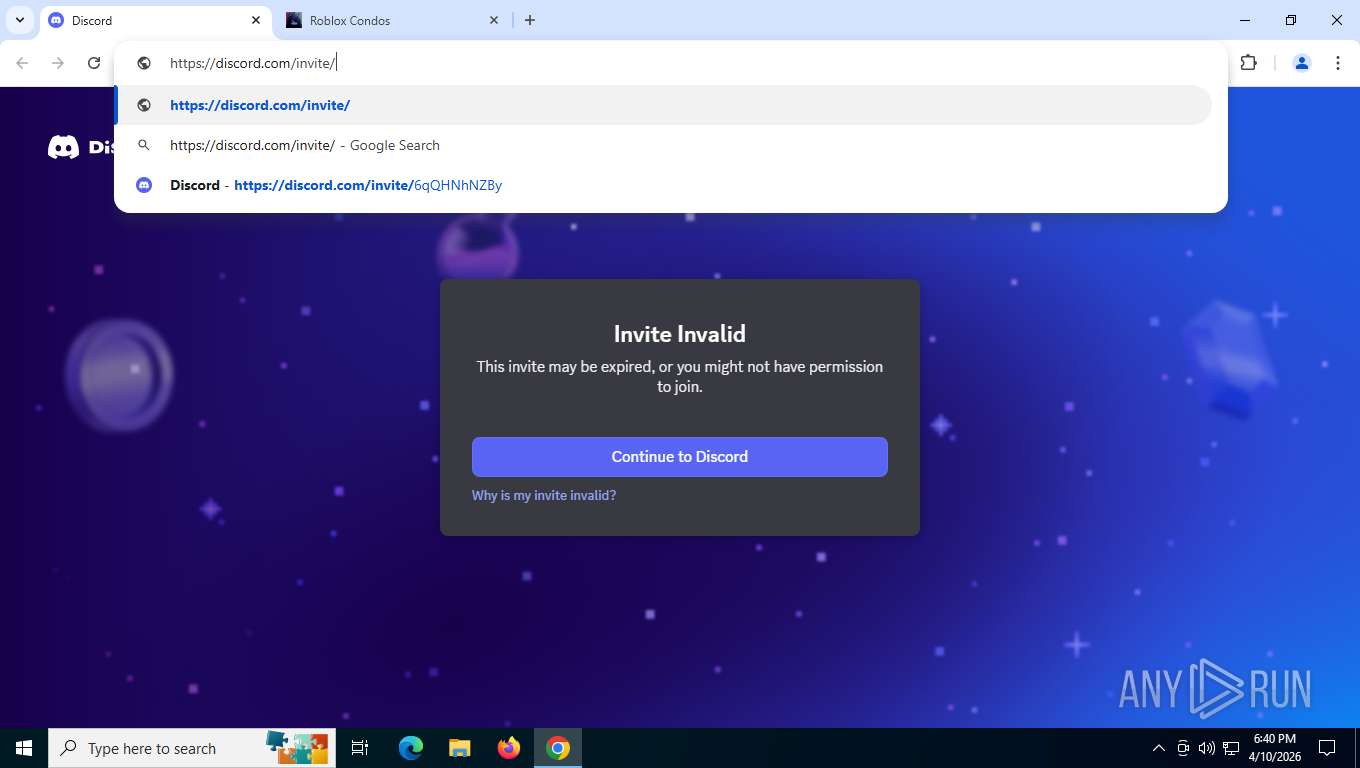Open the volume control in tray
The height and width of the screenshot is (768, 1360).
(1207, 748)
